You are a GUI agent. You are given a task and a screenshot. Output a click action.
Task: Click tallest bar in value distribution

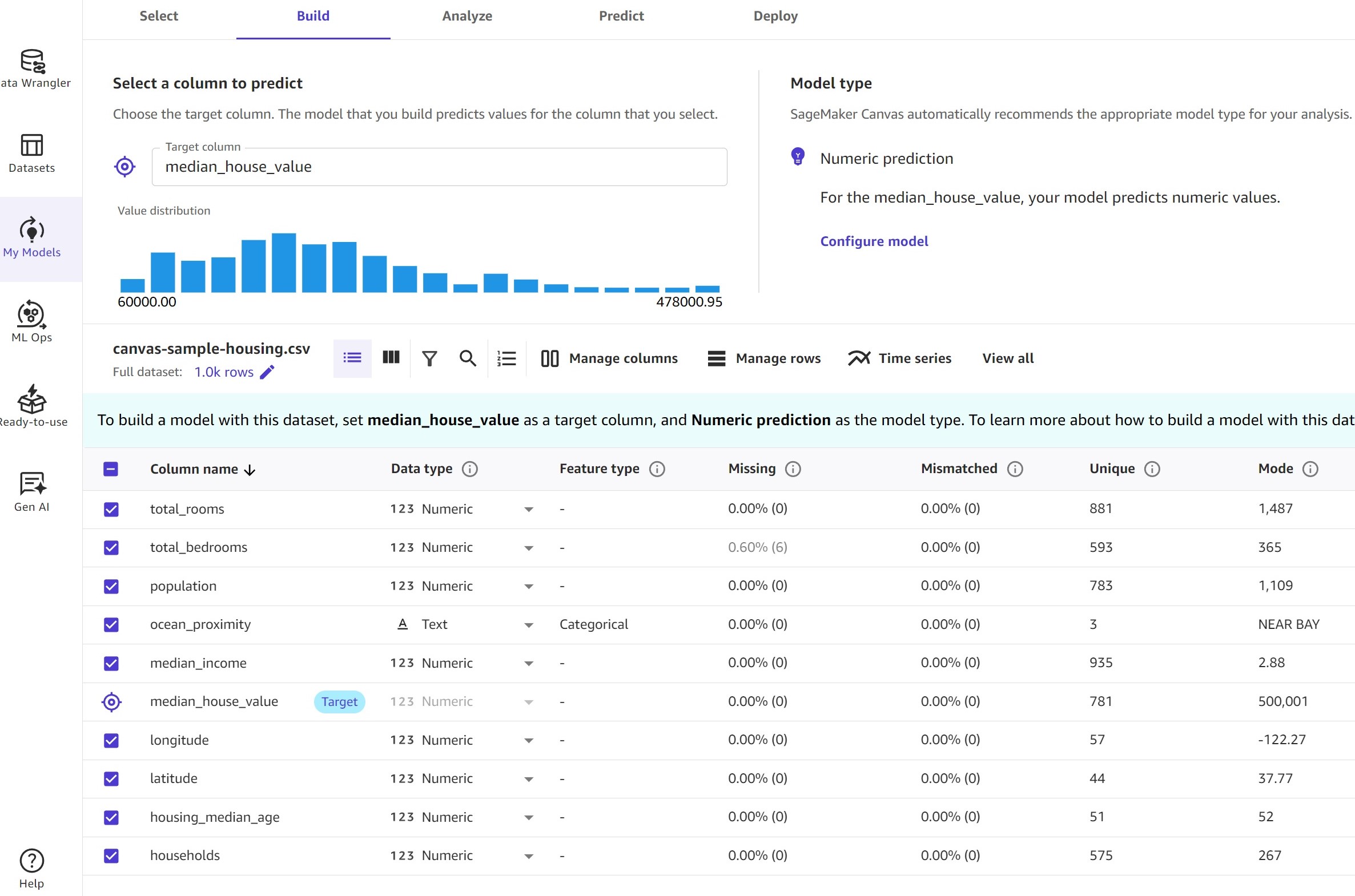tap(284, 263)
